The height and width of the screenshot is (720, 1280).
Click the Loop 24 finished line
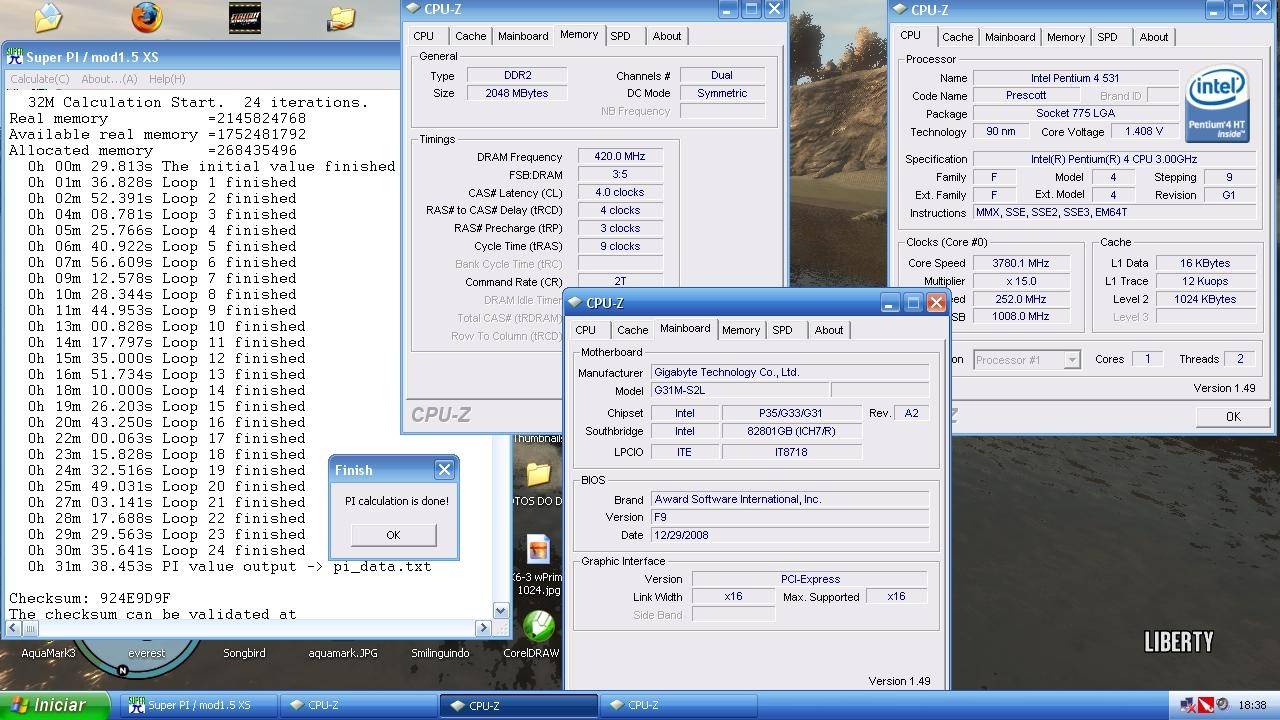[x=167, y=550]
